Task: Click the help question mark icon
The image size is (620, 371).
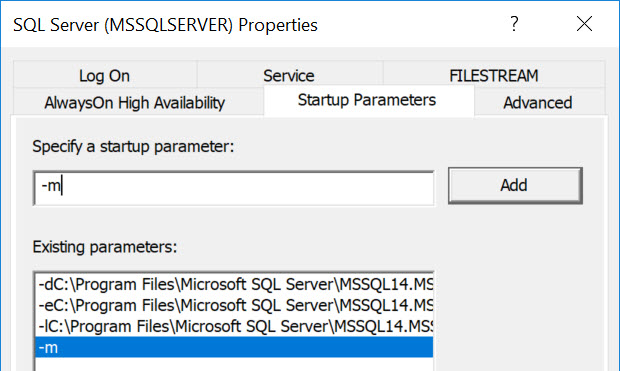Action: tap(514, 24)
